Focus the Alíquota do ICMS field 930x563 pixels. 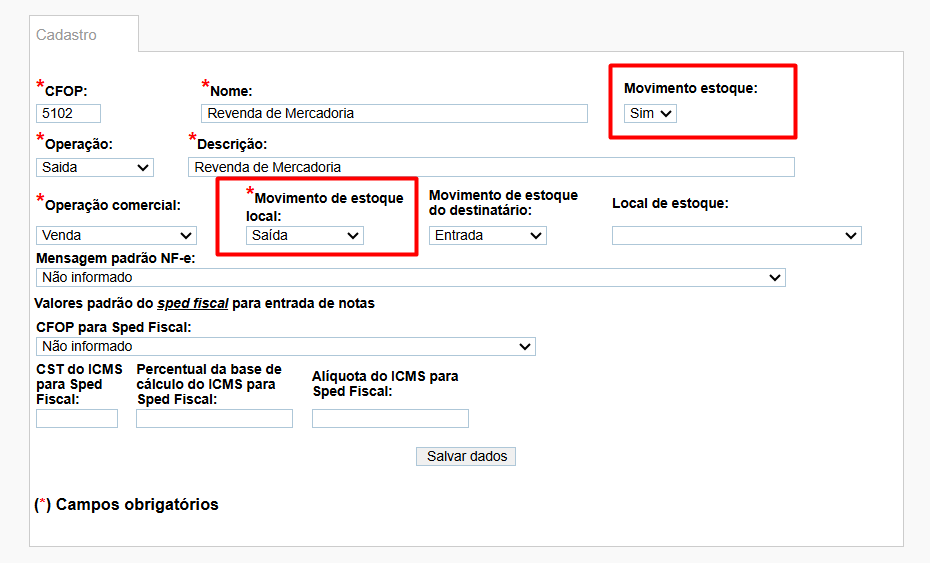pos(390,418)
